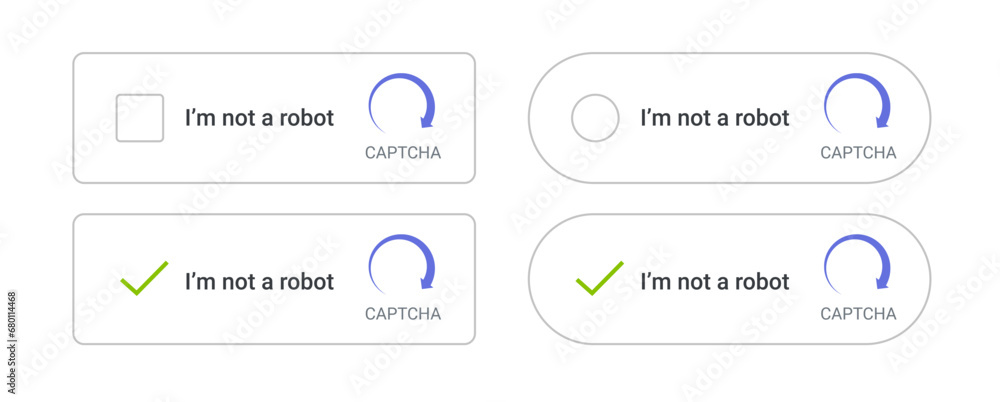
Task: Toggle the green checkmark in the pill-shaped widget
Action: click(599, 278)
